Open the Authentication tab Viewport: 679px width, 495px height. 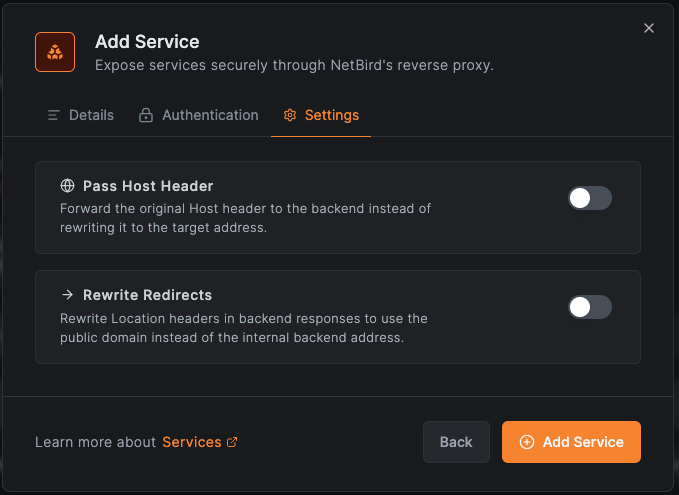(210, 115)
